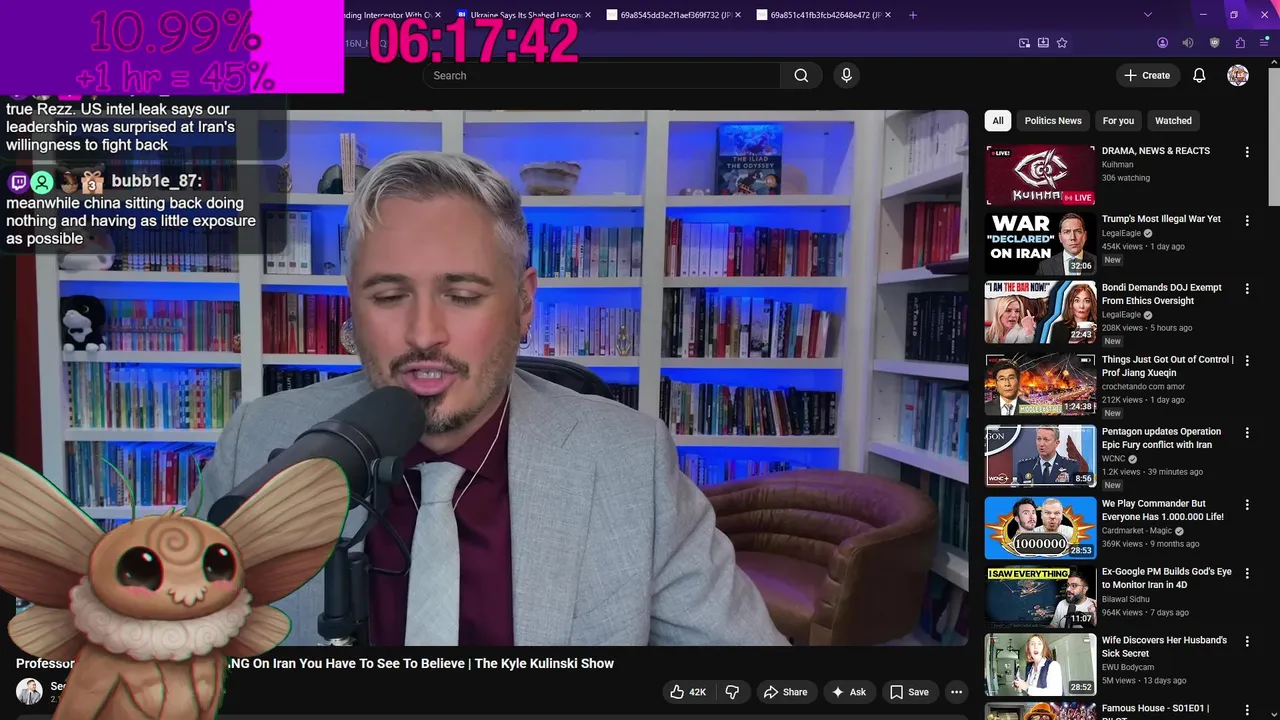Open YouTube notifications bell
Screen dimensions: 1280x720
click(x=1199, y=75)
